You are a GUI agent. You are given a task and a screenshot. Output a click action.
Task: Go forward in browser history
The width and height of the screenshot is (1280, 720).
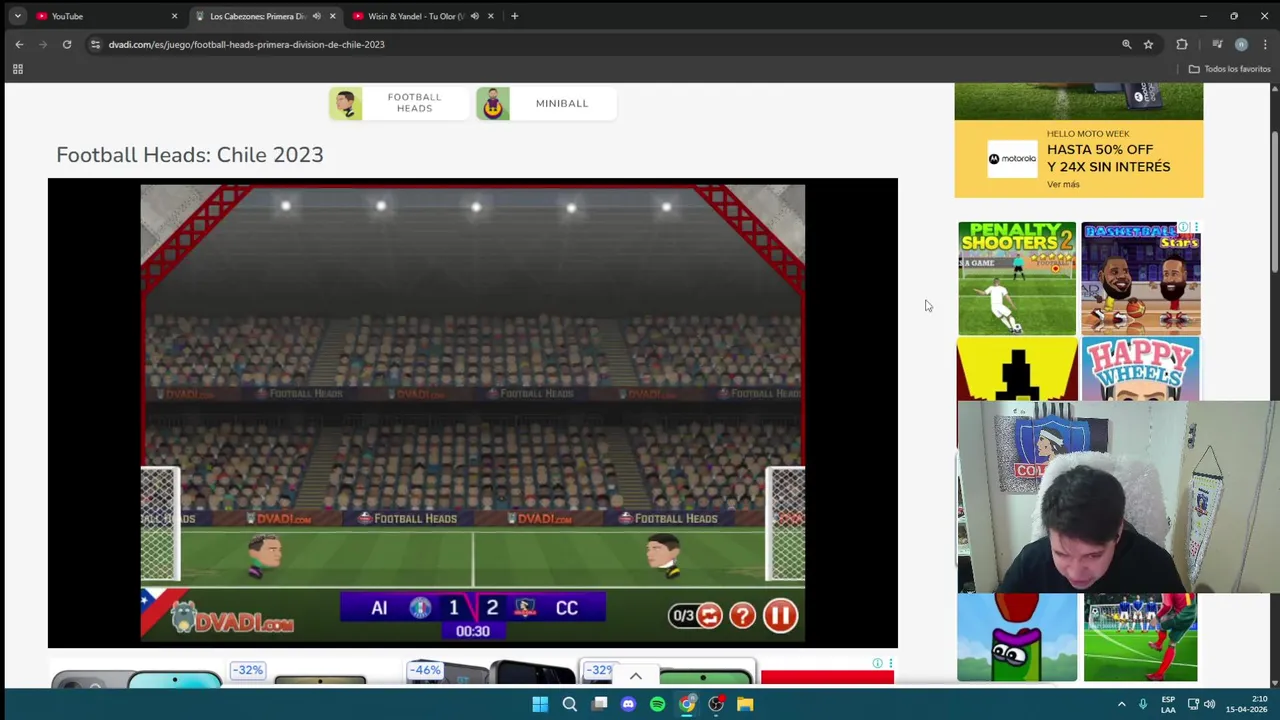(43, 44)
